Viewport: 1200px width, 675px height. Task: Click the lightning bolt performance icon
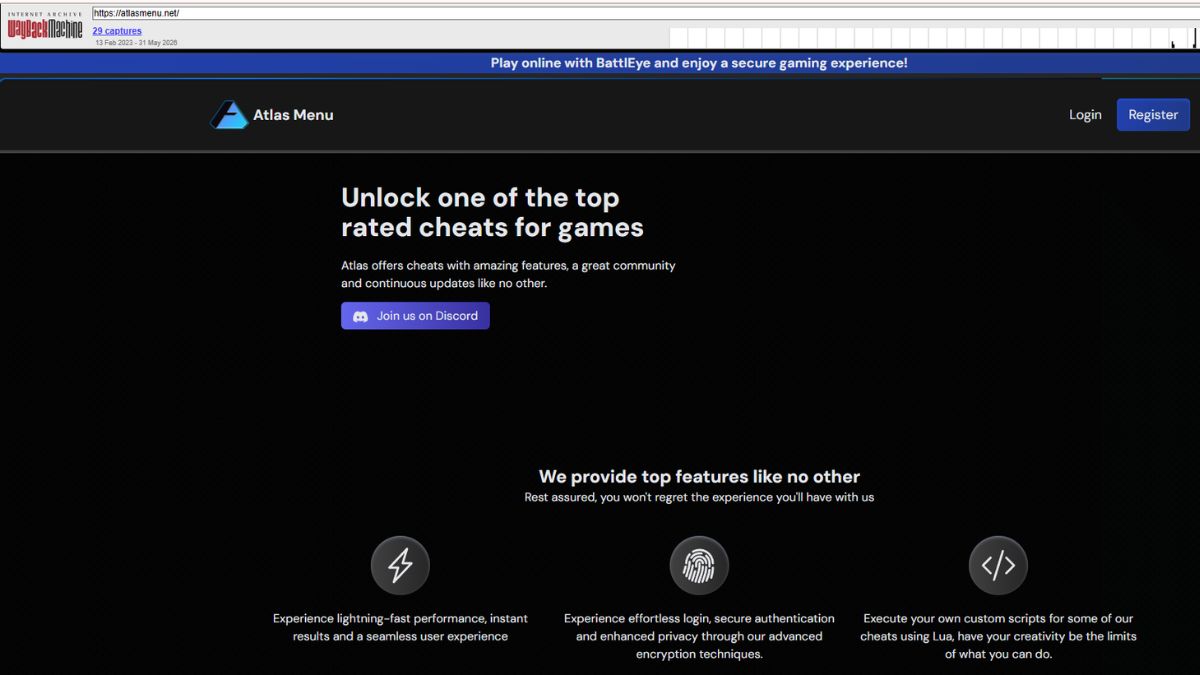[400, 566]
